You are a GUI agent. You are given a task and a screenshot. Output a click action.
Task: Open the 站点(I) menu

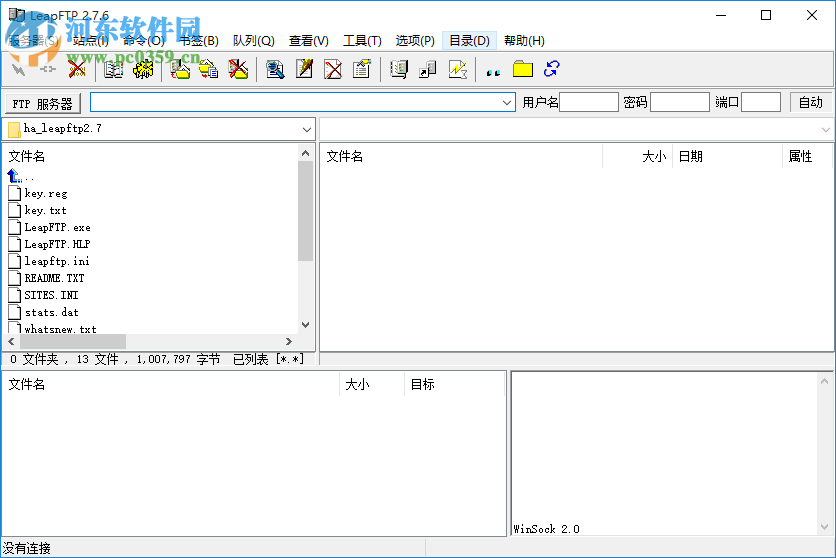click(90, 41)
